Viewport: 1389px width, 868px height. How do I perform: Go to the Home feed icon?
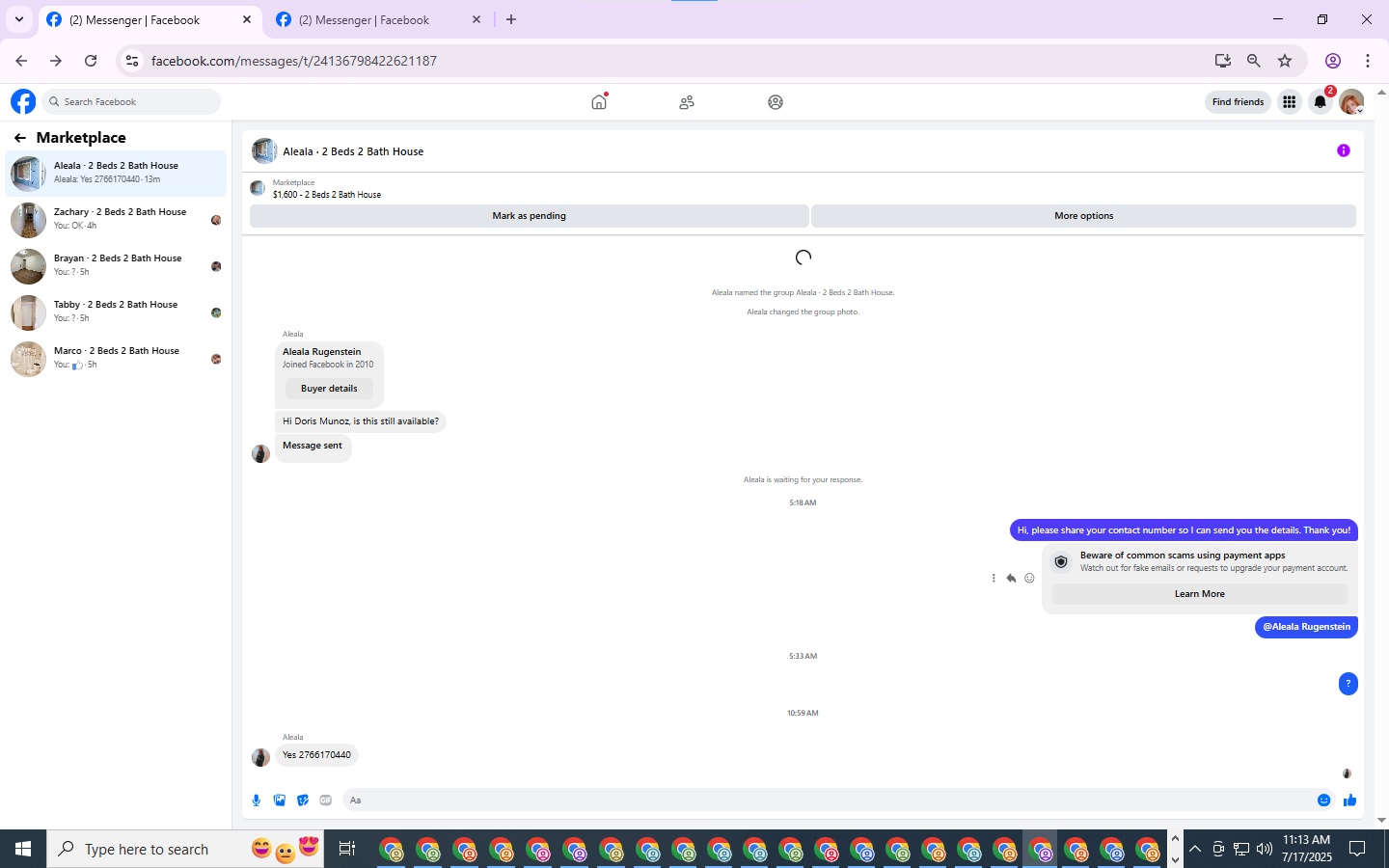point(599,101)
